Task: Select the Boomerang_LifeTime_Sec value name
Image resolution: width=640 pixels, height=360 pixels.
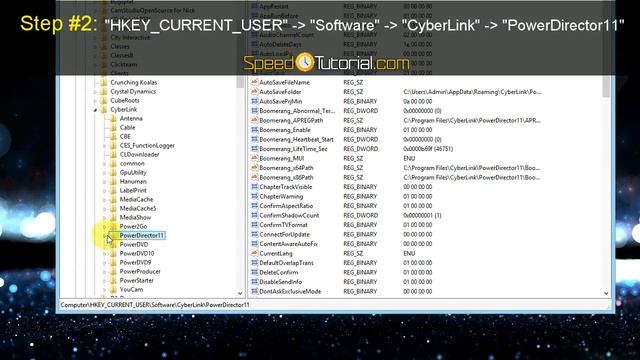Action: click(293, 149)
